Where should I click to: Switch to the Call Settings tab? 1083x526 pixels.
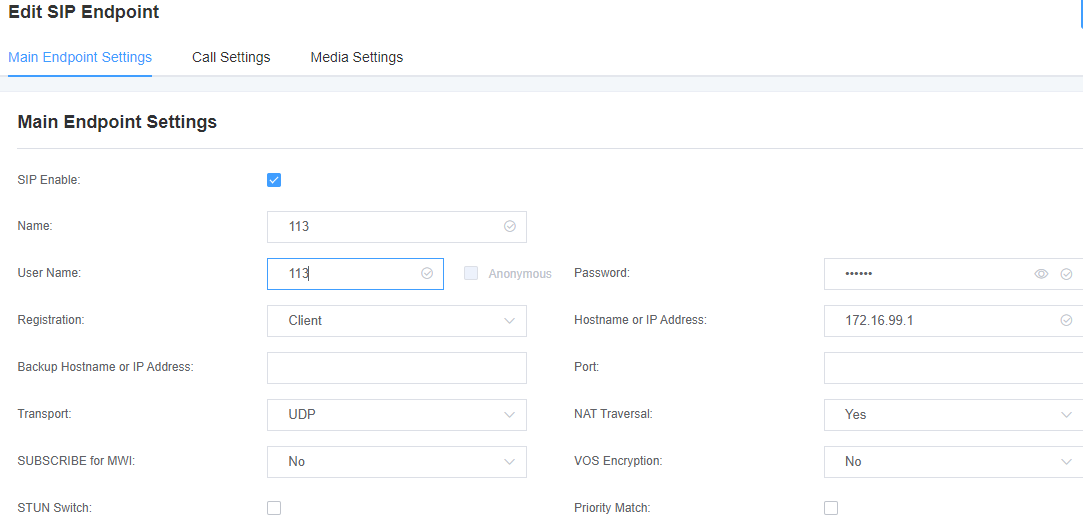[231, 57]
